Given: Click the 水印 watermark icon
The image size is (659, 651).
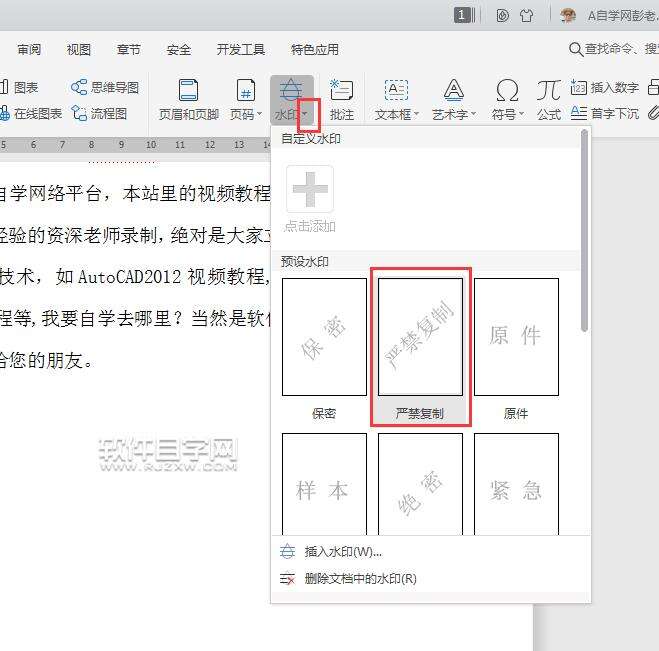Looking at the screenshot, I should [290, 90].
